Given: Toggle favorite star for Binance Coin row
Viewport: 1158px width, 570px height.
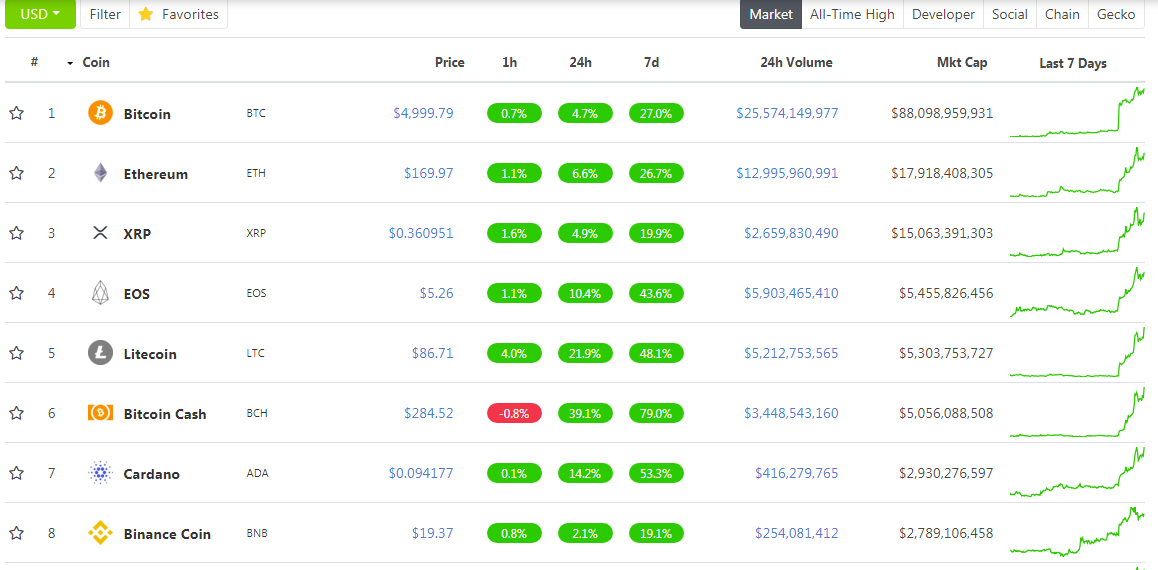Looking at the screenshot, I should 16,532.
